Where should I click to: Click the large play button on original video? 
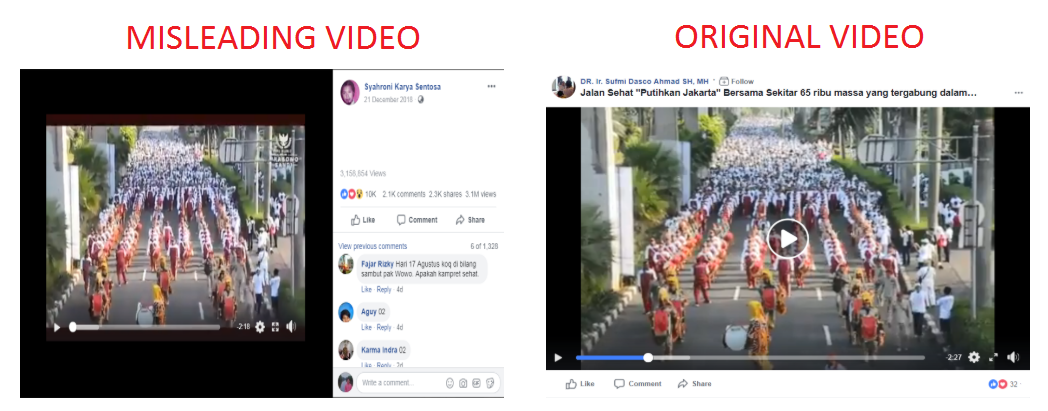787,239
